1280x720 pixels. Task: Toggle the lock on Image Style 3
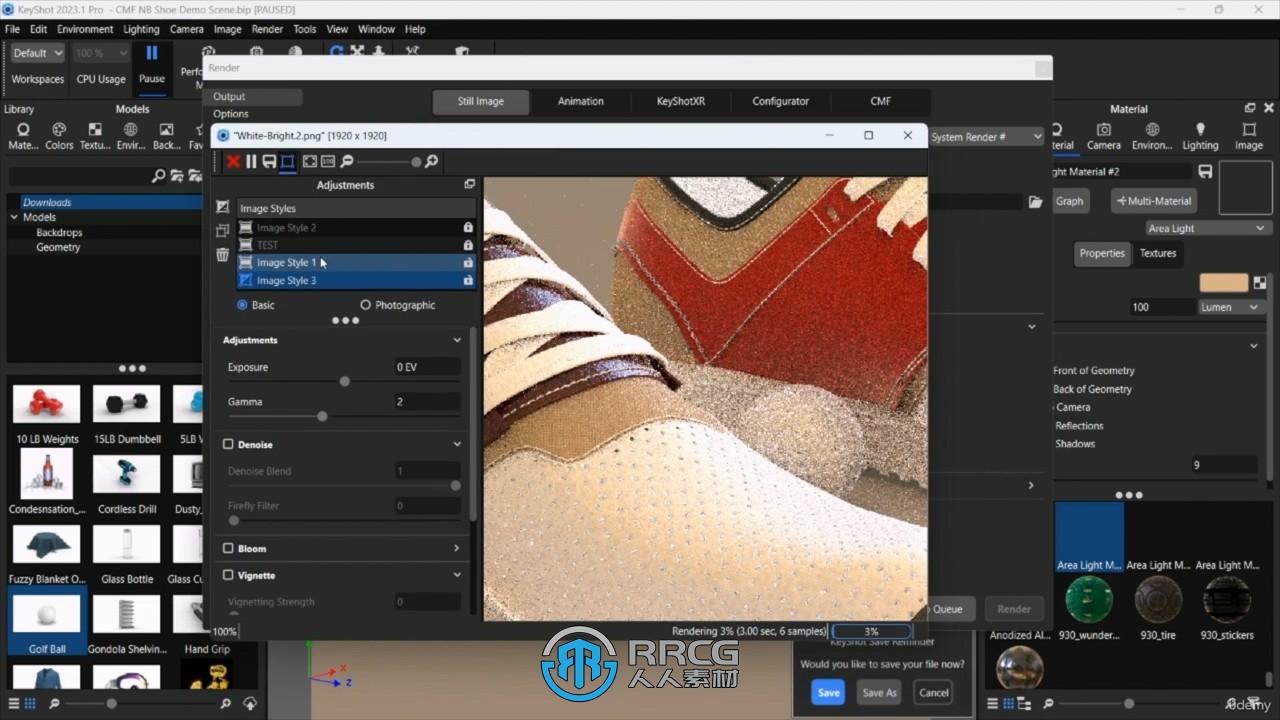click(x=467, y=281)
